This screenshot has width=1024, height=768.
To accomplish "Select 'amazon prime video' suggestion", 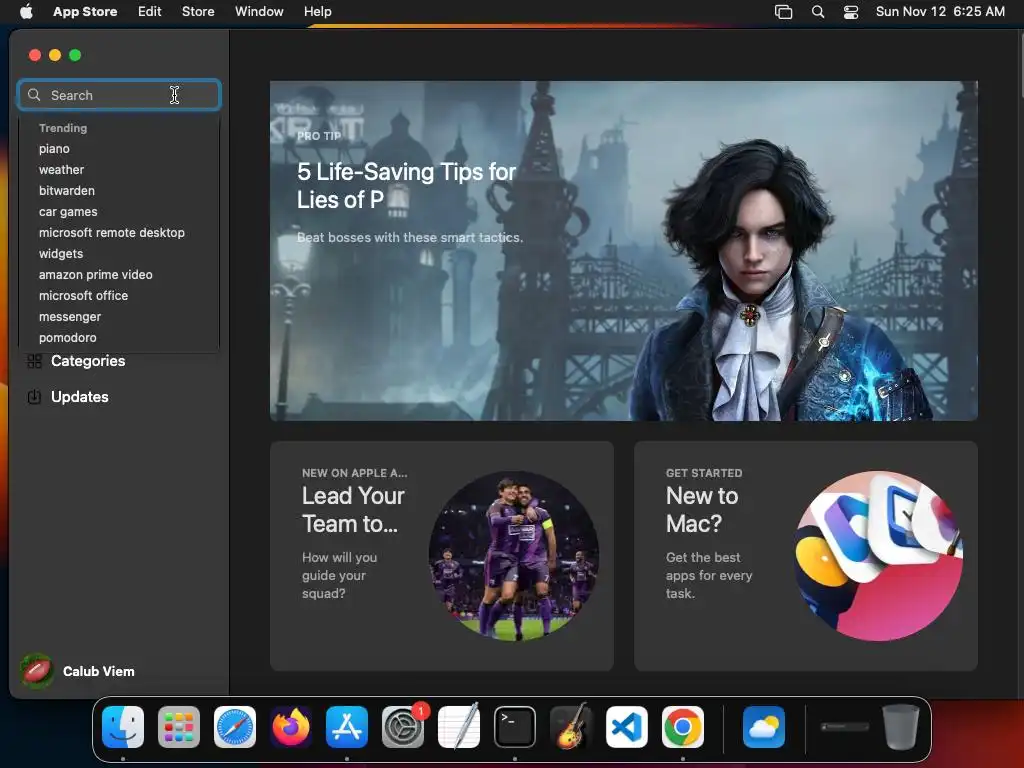I will click(95, 275).
